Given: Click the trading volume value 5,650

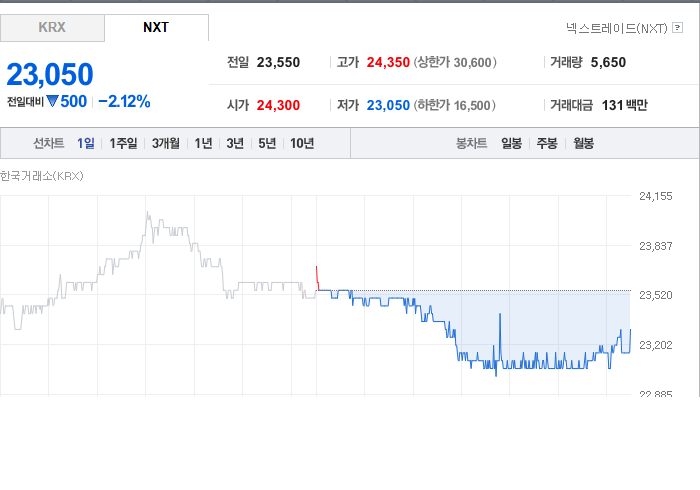Looking at the screenshot, I should 608,62.
